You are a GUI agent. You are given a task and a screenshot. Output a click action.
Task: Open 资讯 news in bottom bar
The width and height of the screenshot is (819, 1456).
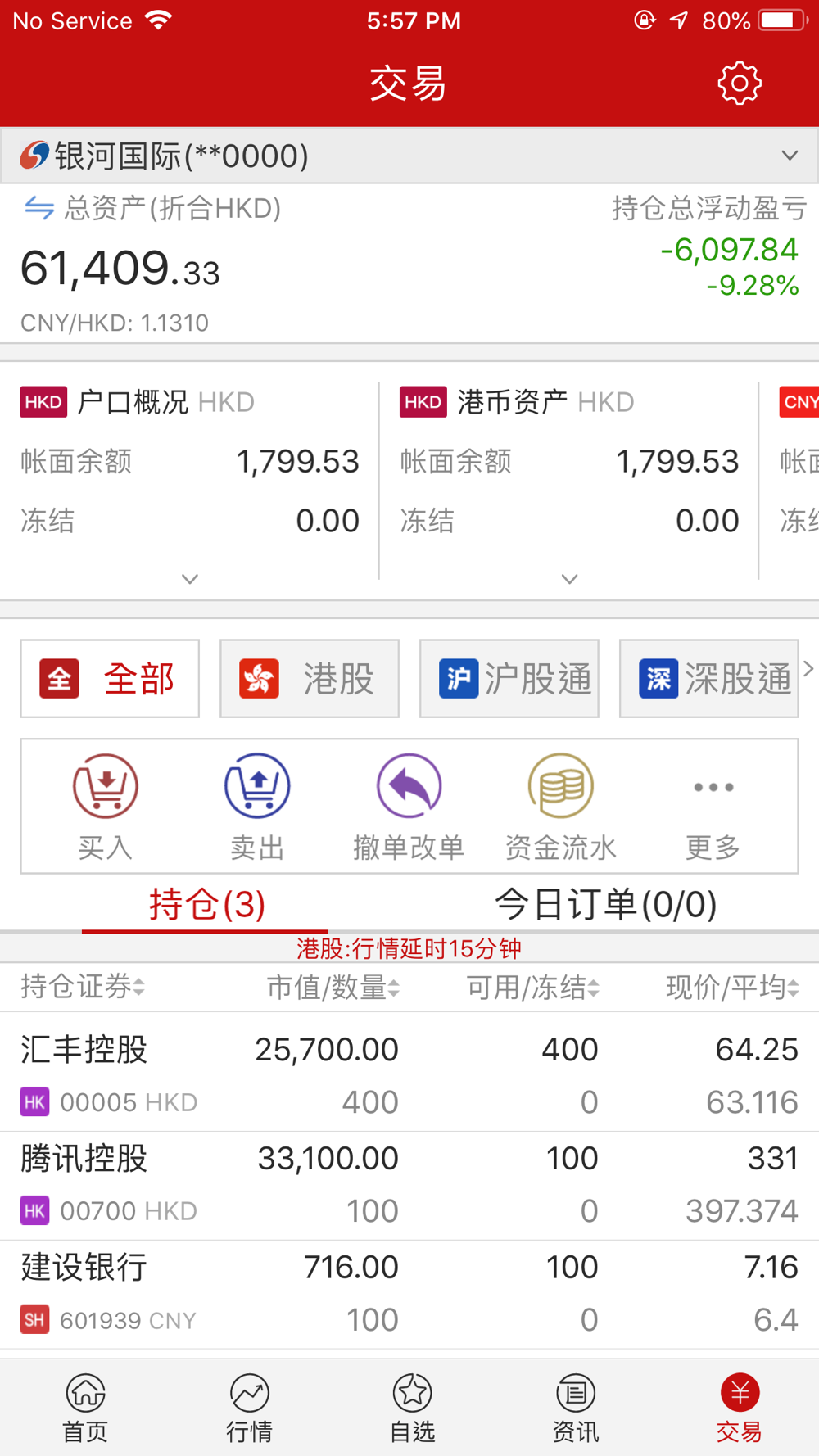click(576, 1408)
